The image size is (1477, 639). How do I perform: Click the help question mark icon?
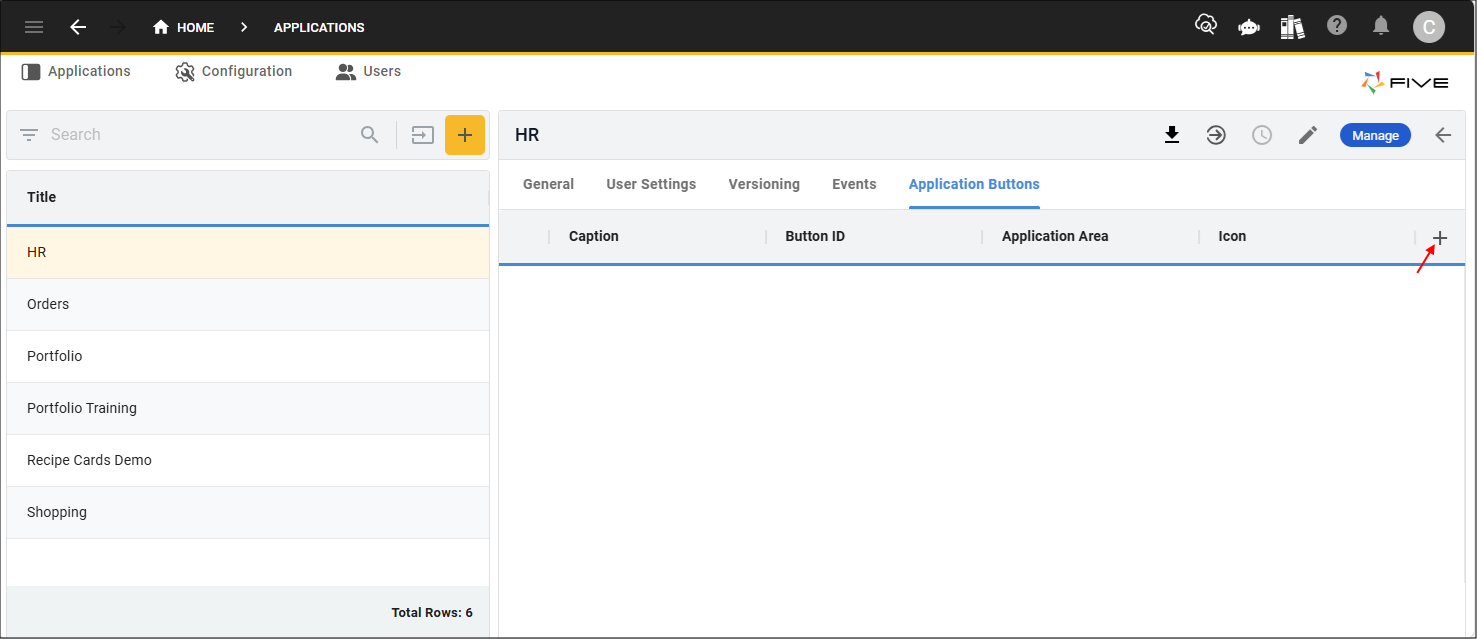coord(1337,27)
